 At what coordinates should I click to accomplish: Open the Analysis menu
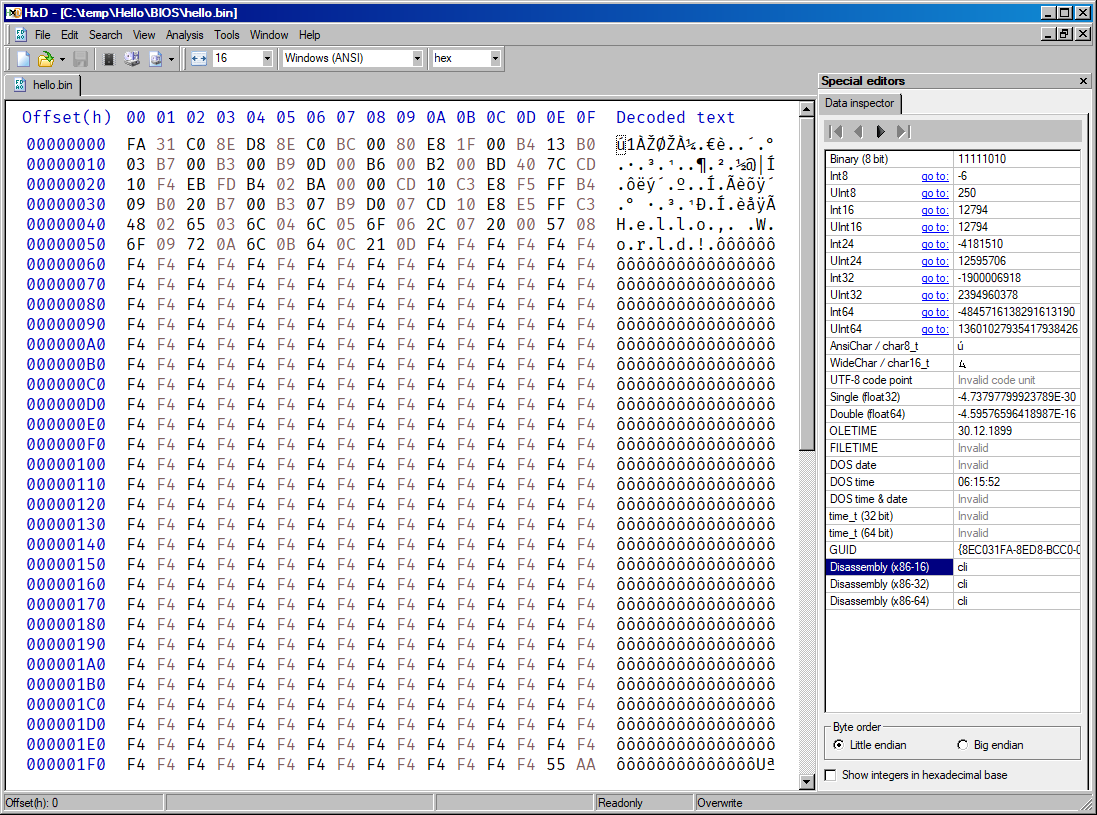pos(185,35)
